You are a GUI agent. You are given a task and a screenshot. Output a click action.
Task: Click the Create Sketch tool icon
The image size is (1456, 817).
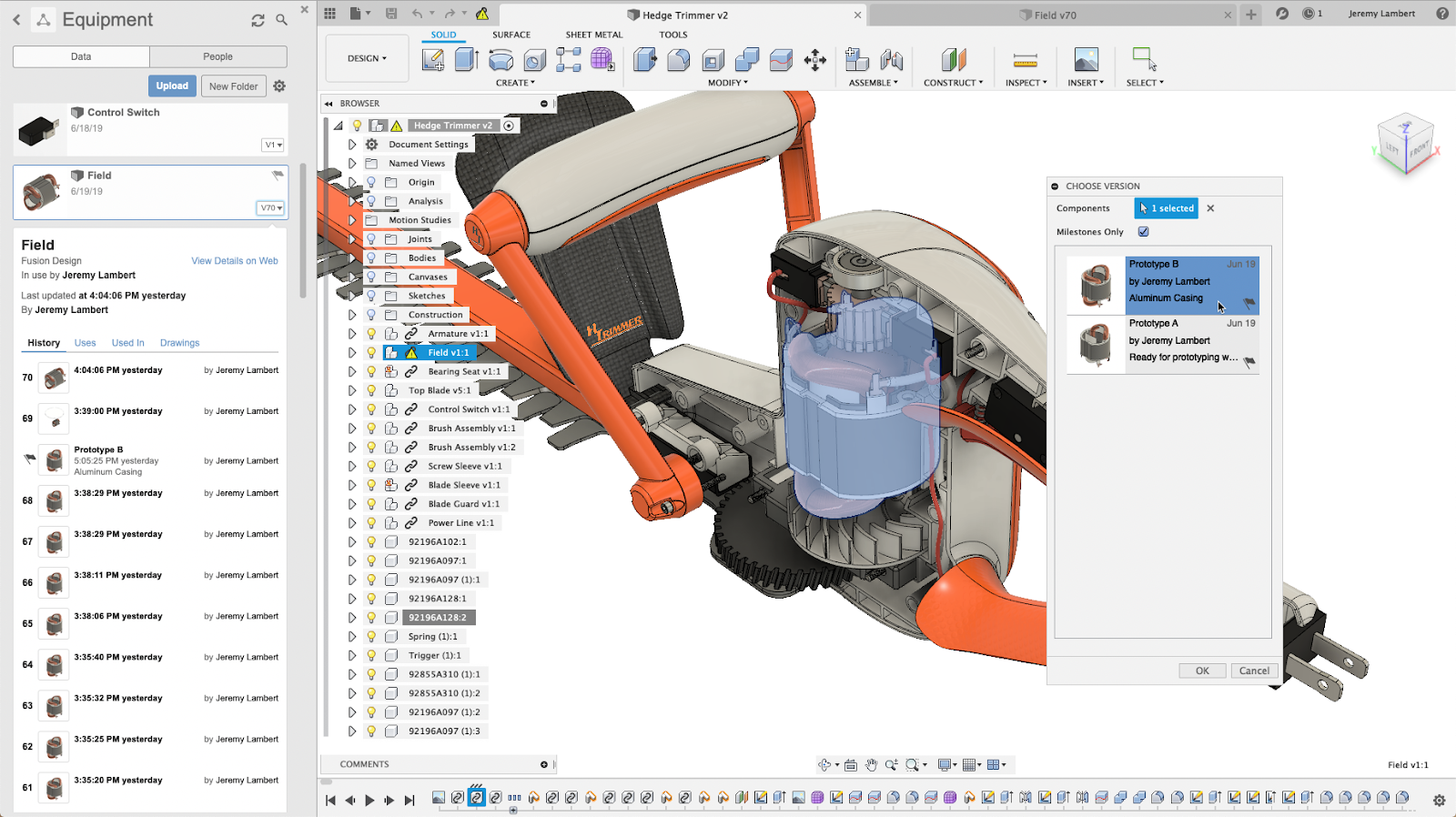pyautogui.click(x=433, y=60)
